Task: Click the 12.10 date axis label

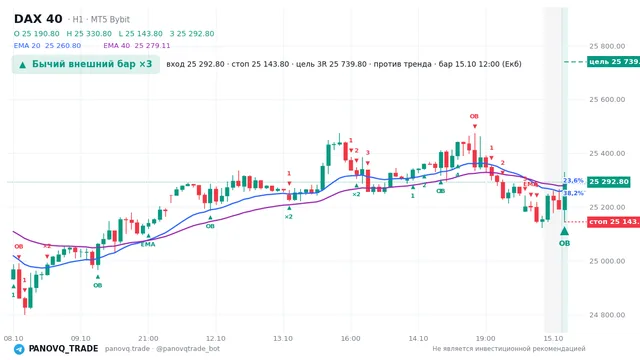Action: [216, 338]
